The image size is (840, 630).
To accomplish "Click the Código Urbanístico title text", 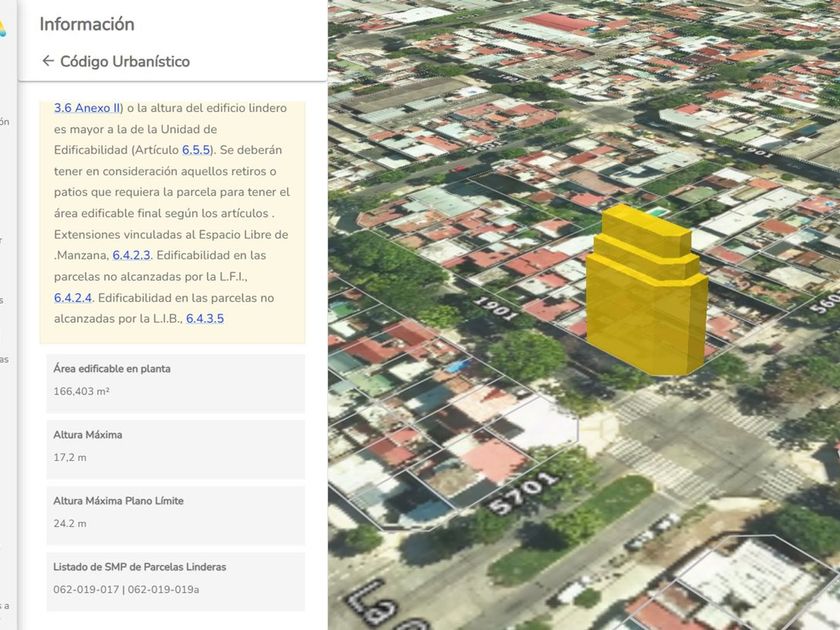I will coord(125,61).
